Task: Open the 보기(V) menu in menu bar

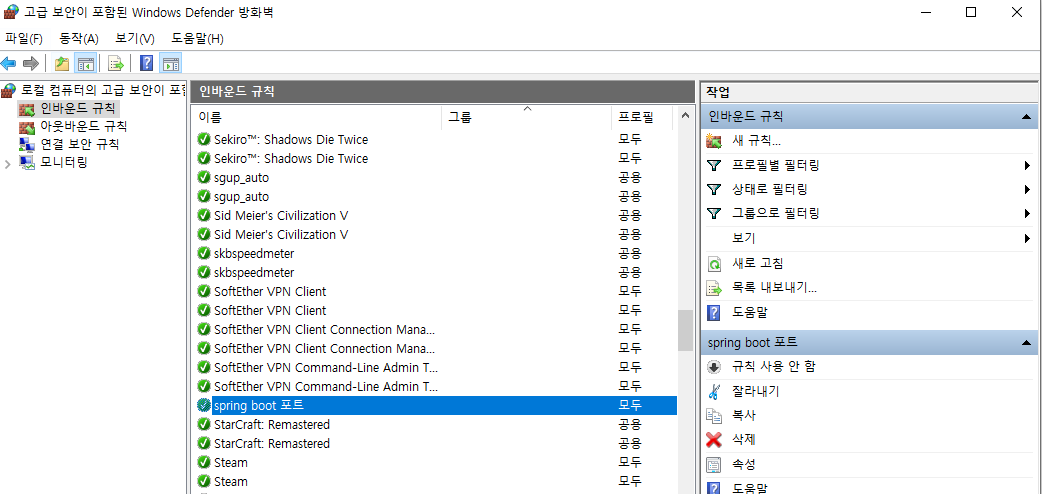Action: click(135, 39)
